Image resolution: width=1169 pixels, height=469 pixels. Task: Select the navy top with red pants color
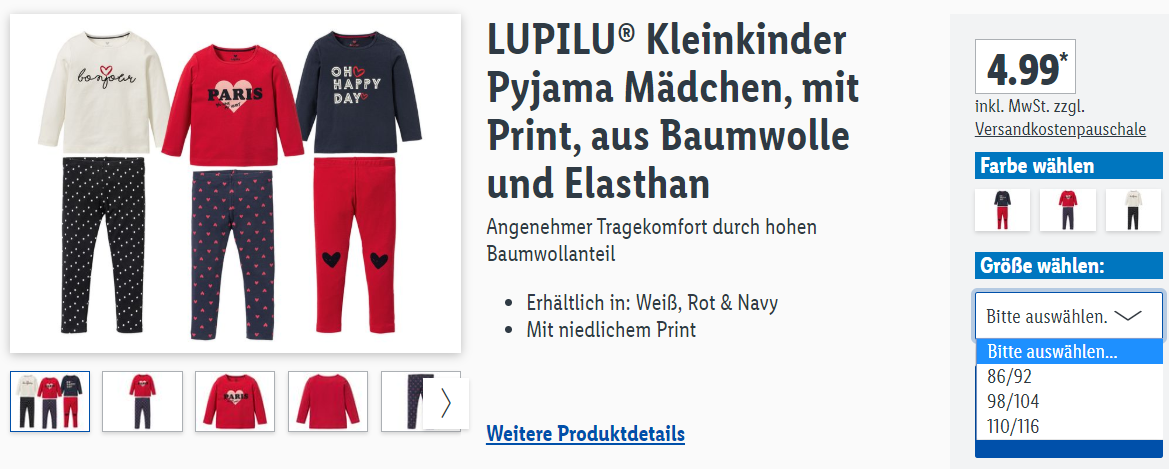(1002, 210)
